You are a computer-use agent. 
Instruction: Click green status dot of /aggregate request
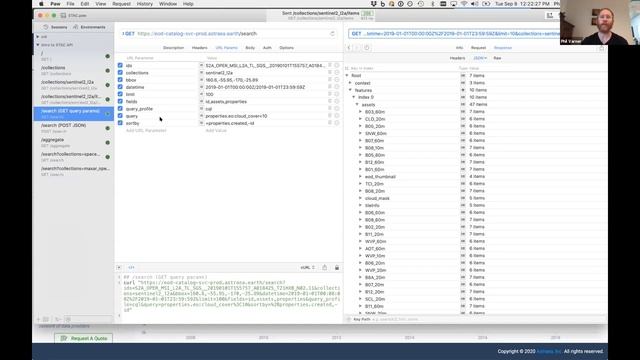107,142
